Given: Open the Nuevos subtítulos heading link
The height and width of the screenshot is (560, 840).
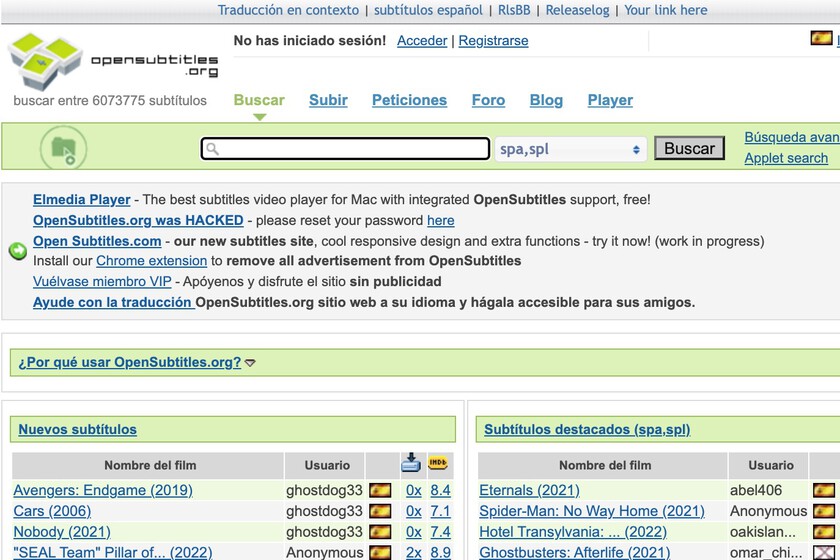Looking at the screenshot, I should coord(78,430).
